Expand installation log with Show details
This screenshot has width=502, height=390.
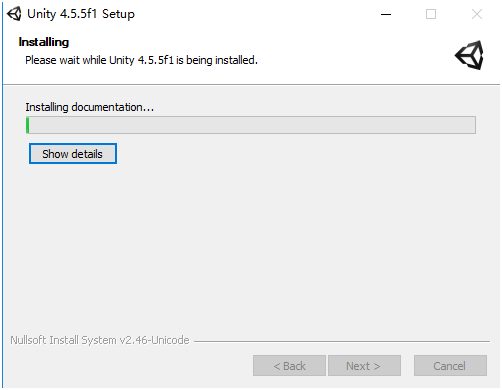pos(73,154)
